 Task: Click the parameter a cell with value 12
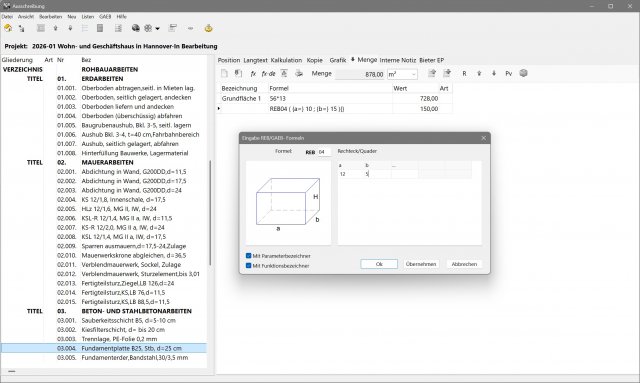[x=351, y=174]
